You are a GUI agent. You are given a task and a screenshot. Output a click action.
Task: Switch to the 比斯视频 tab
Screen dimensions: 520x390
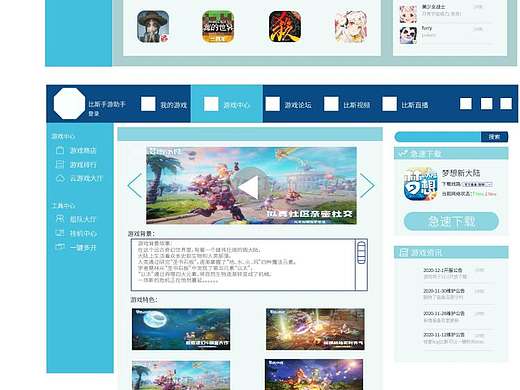pyautogui.click(x=347, y=104)
